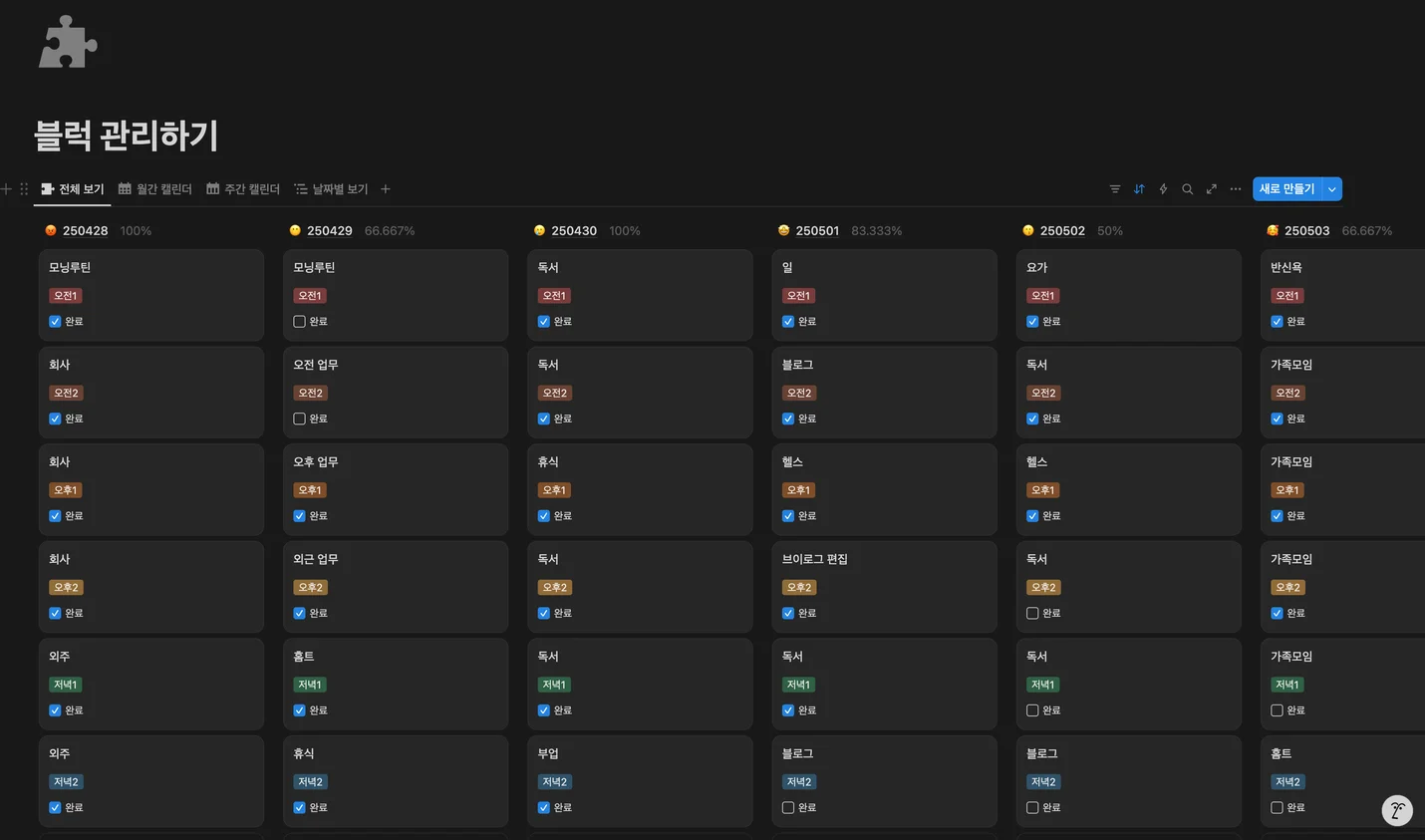The width and height of the screenshot is (1425, 840).
Task: Check 완료 on 250502 블로그 card
Action: (1032, 807)
